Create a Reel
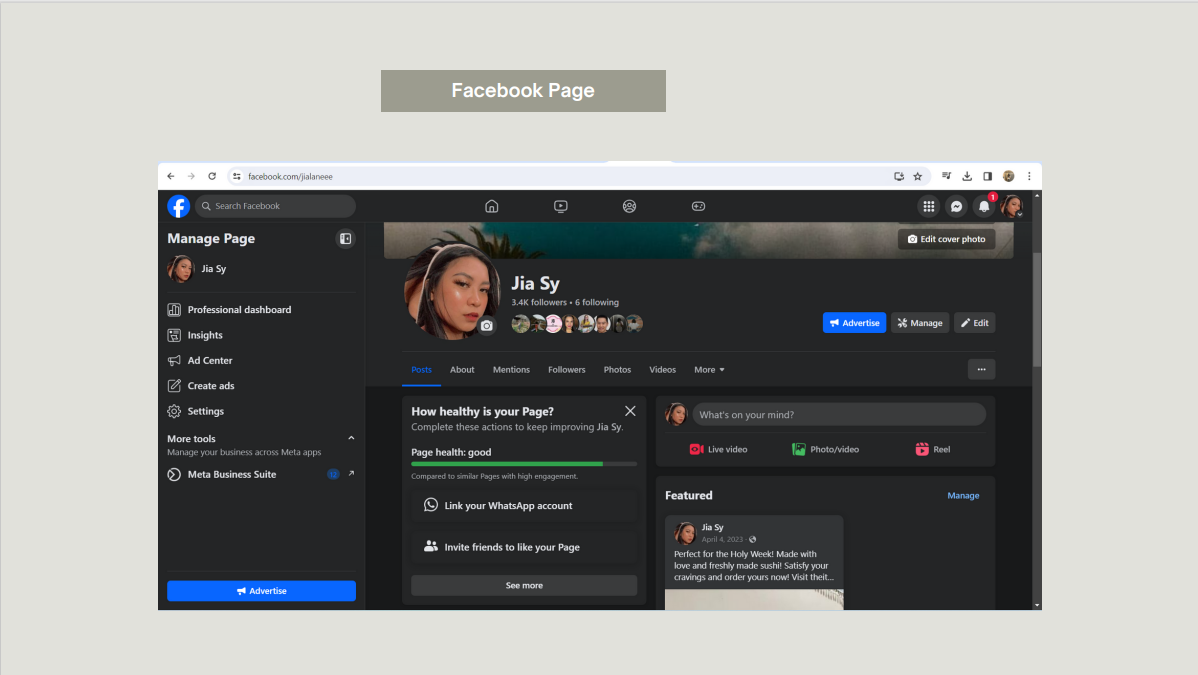Screen dimensions: 1198x675 tap(933, 449)
